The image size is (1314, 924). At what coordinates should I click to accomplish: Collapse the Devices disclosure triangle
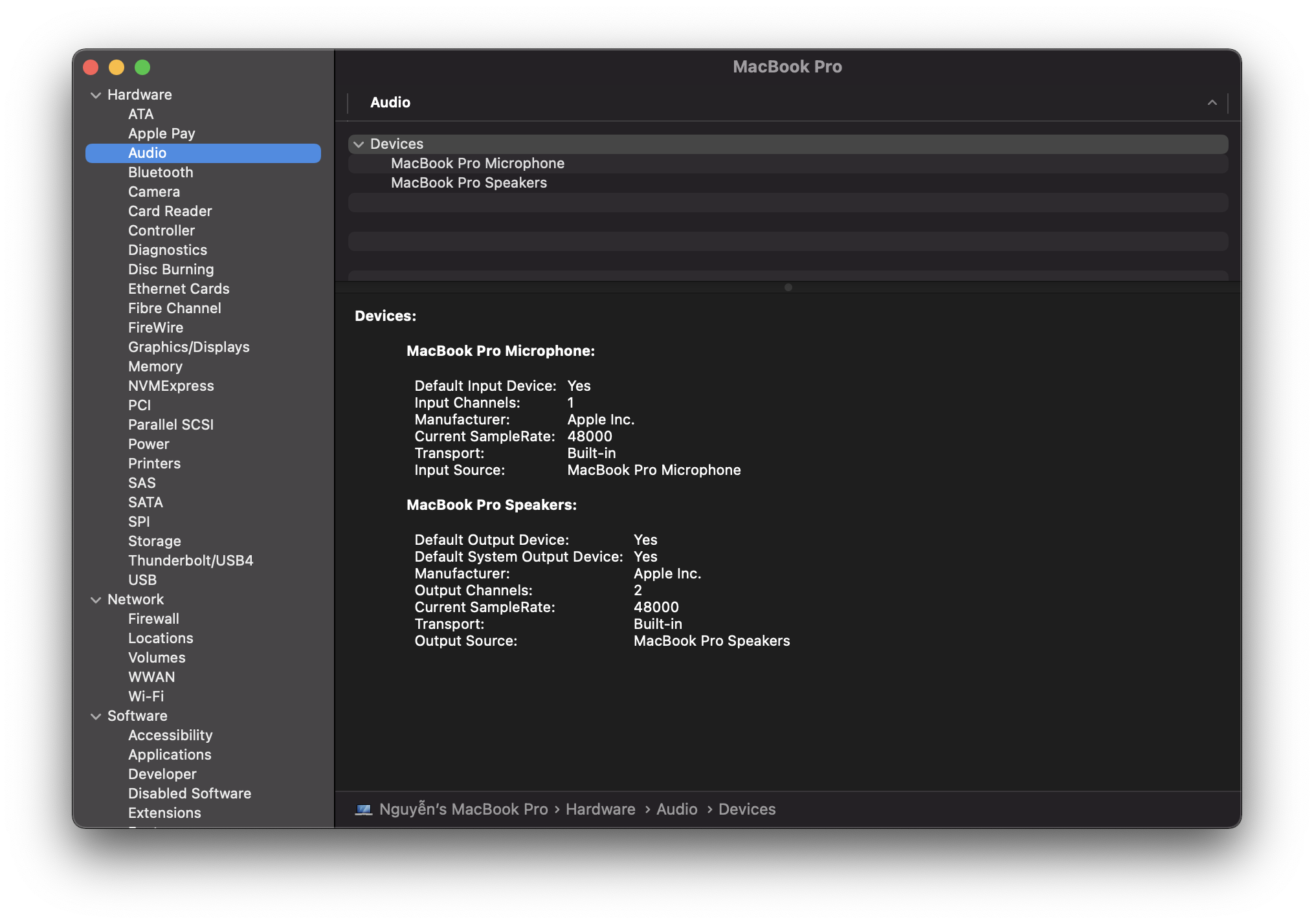point(359,144)
